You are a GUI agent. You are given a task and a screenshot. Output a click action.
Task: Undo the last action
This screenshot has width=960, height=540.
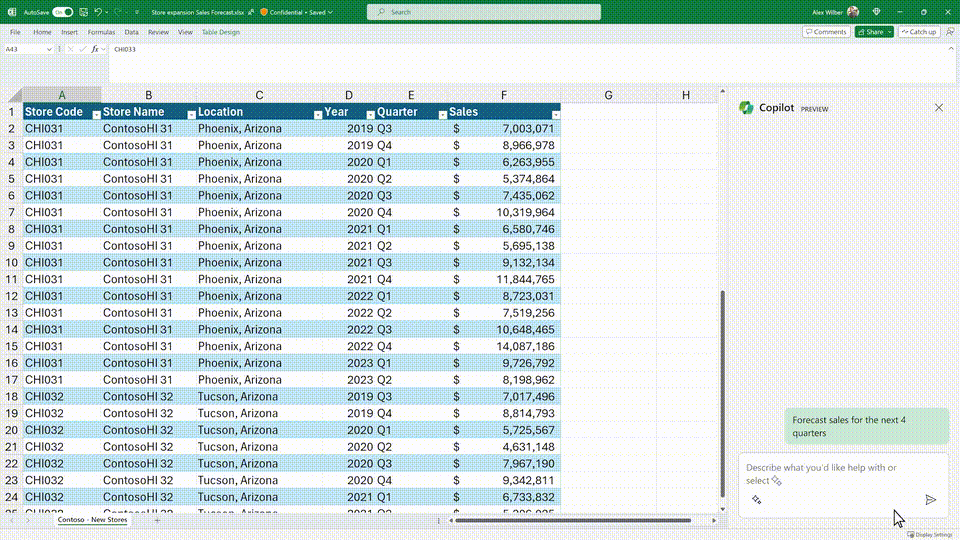[x=98, y=12]
